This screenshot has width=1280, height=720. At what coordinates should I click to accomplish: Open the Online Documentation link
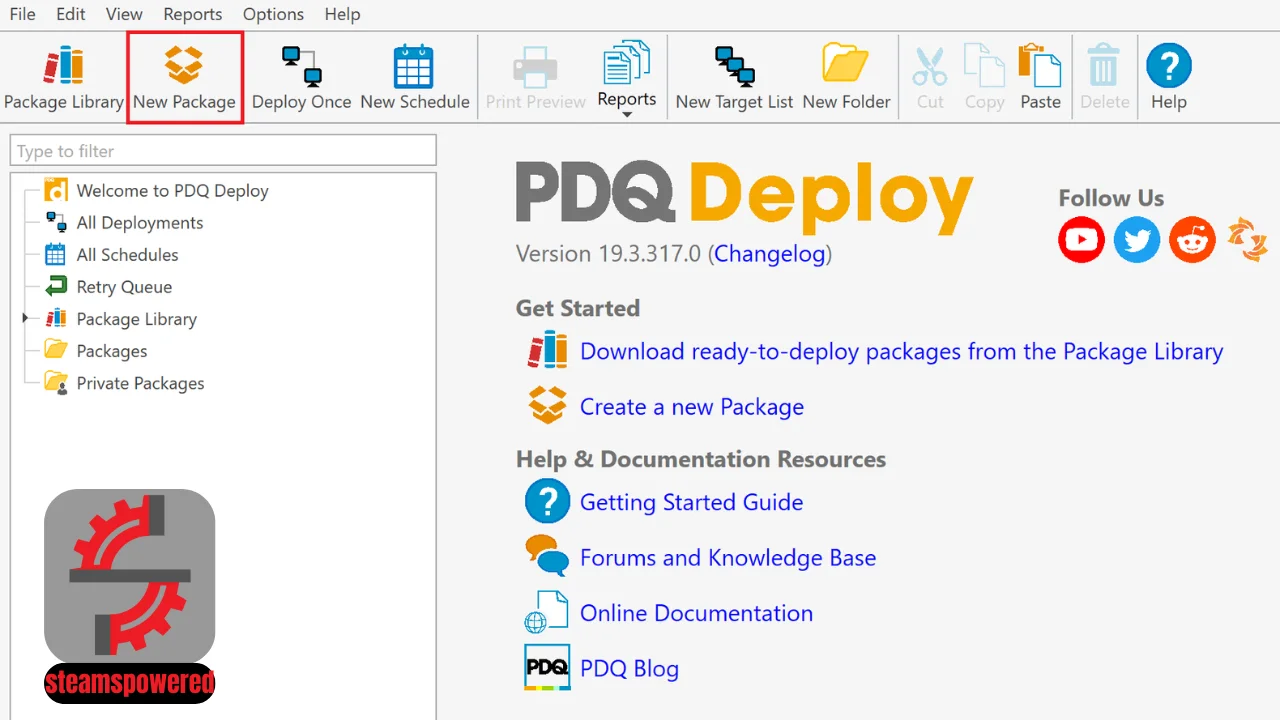pos(696,613)
